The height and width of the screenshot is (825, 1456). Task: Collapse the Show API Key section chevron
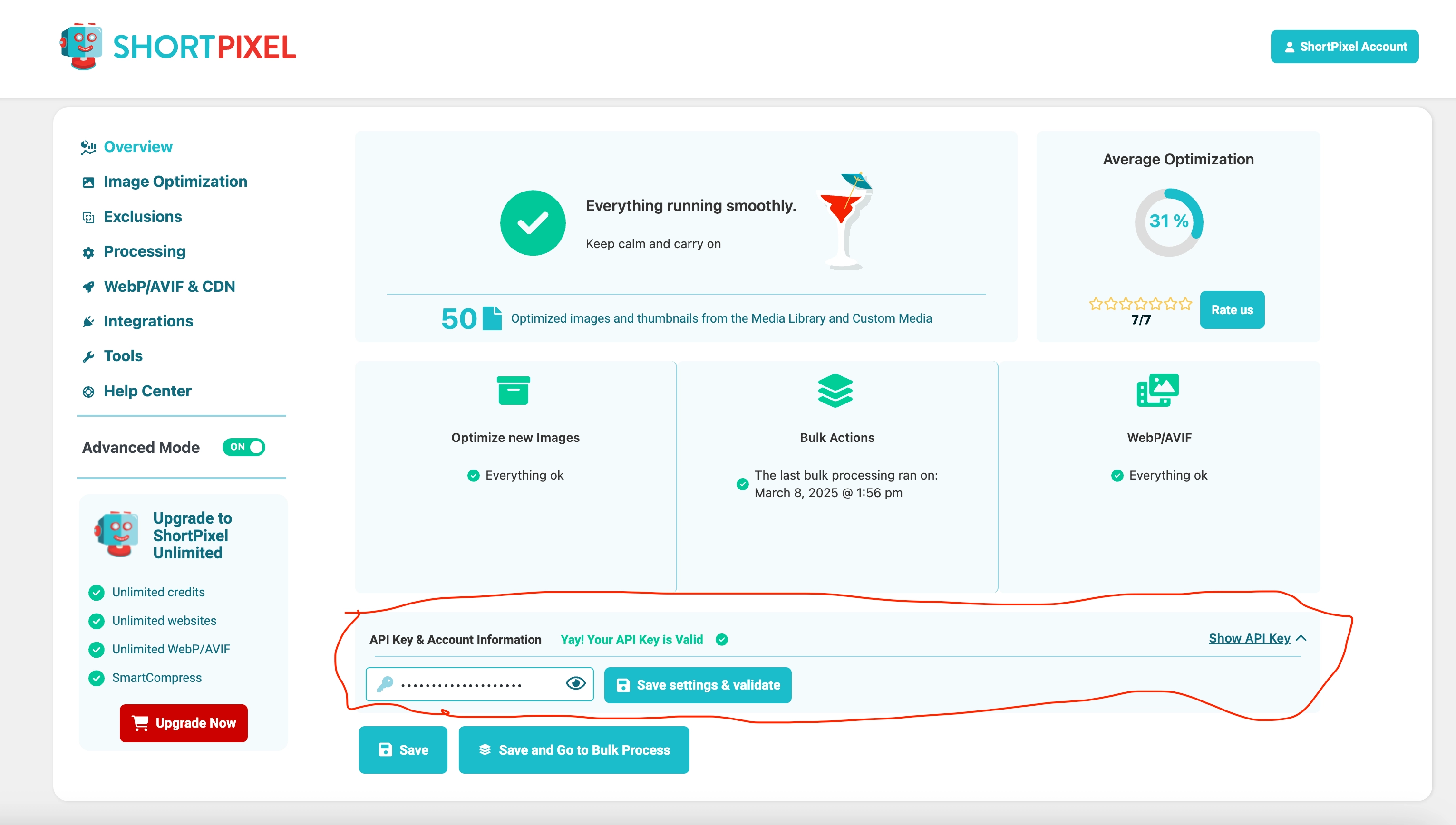1301,639
